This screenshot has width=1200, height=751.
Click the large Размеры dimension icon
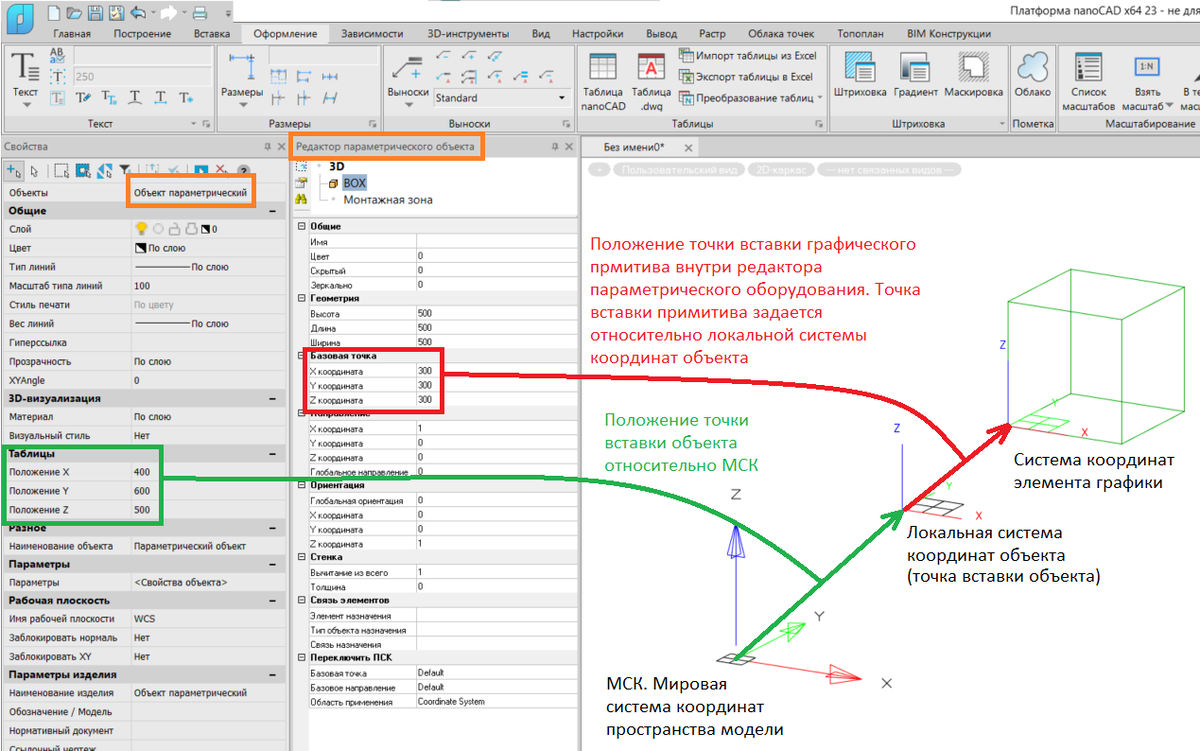(241, 67)
